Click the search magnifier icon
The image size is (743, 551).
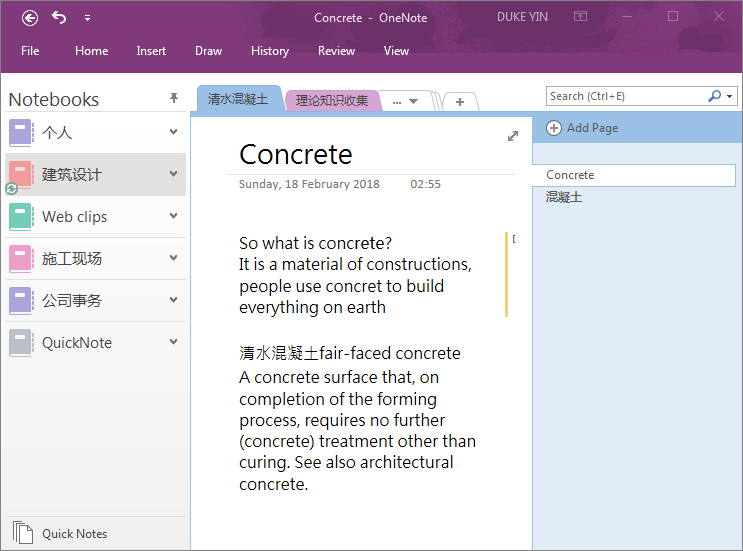(714, 96)
